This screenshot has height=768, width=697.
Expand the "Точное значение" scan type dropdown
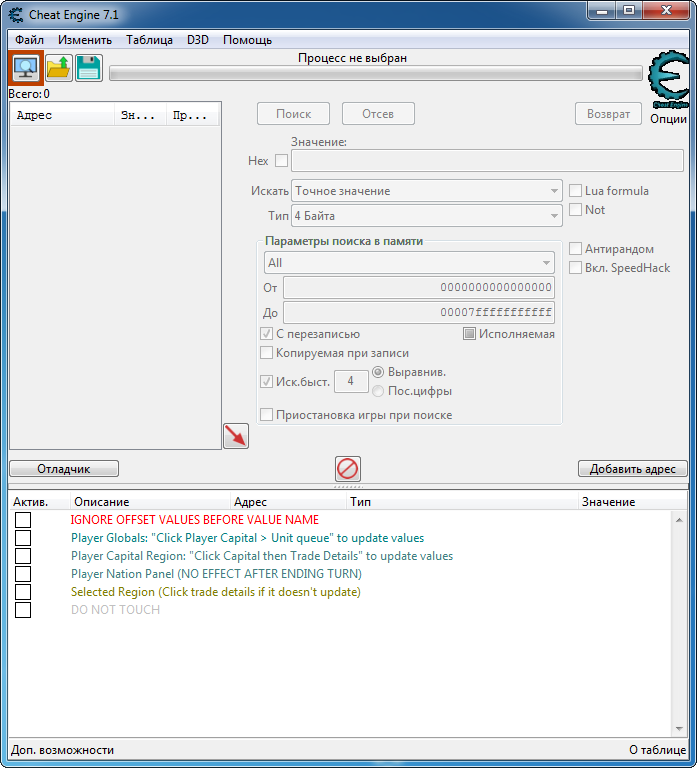(x=427, y=191)
